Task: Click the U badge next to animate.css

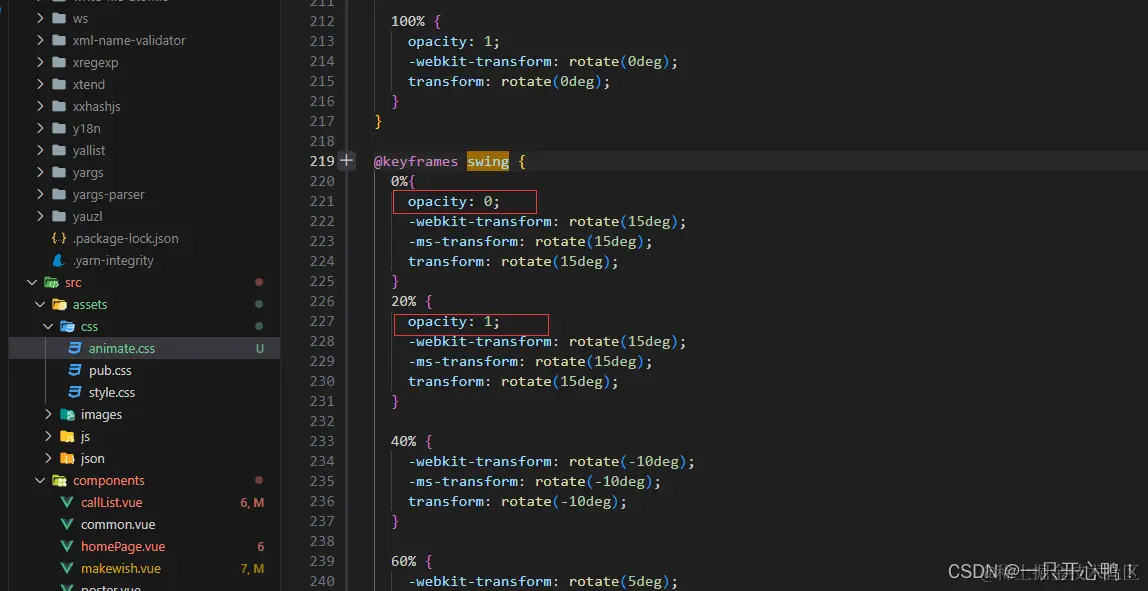Action: coord(260,348)
